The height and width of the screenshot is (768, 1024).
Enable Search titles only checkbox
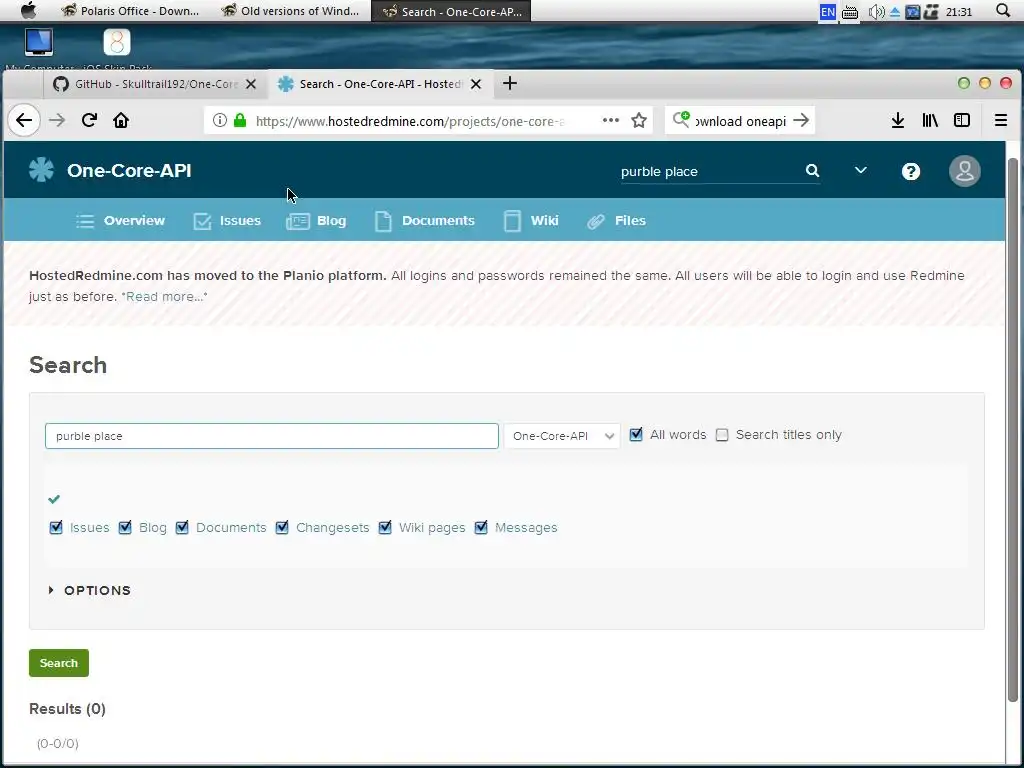pyautogui.click(x=722, y=435)
